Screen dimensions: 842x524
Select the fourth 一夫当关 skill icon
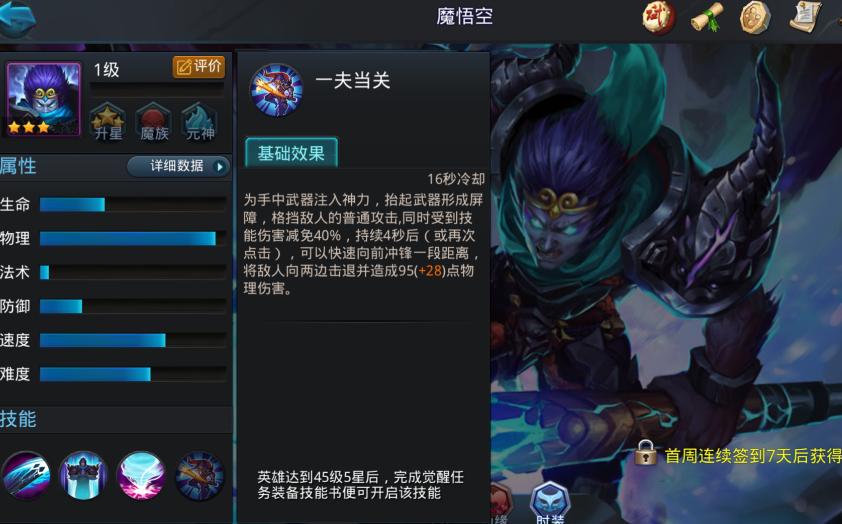[x=200, y=476]
